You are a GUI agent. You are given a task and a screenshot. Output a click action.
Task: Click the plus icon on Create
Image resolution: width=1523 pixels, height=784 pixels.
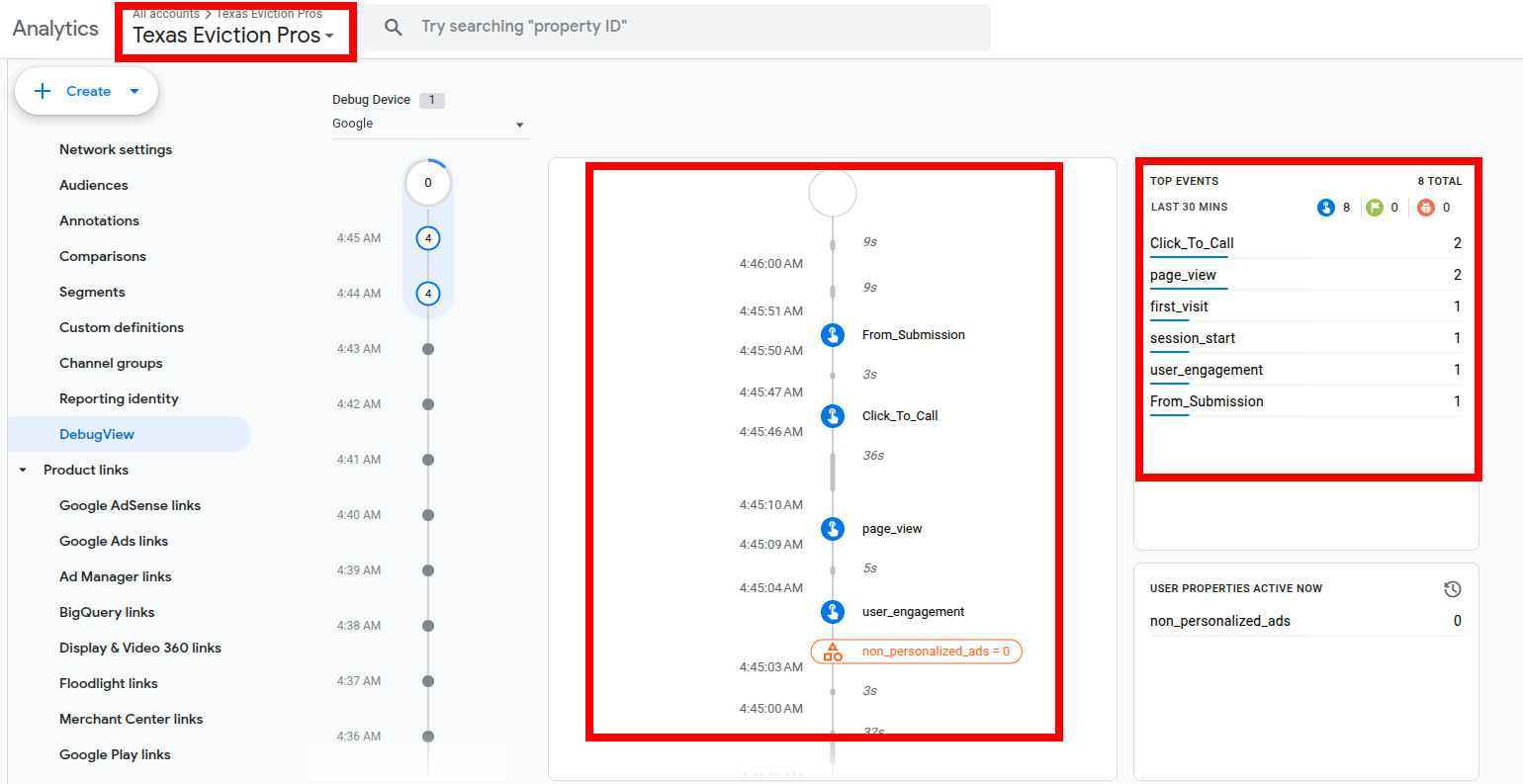tap(43, 91)
